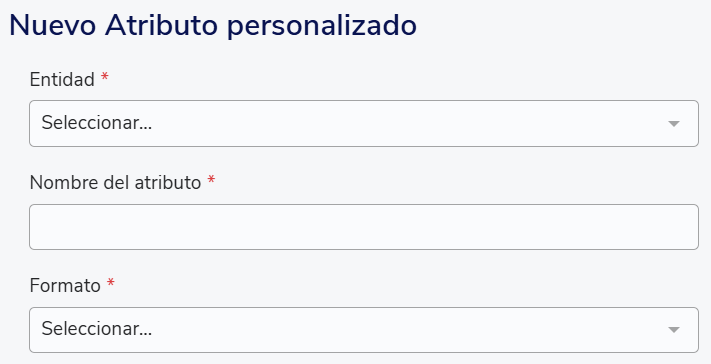This screenshot has width=711, height=364.
Task: Click the required asterisk beside Nombre del atributo
Action: pos(211,180)
